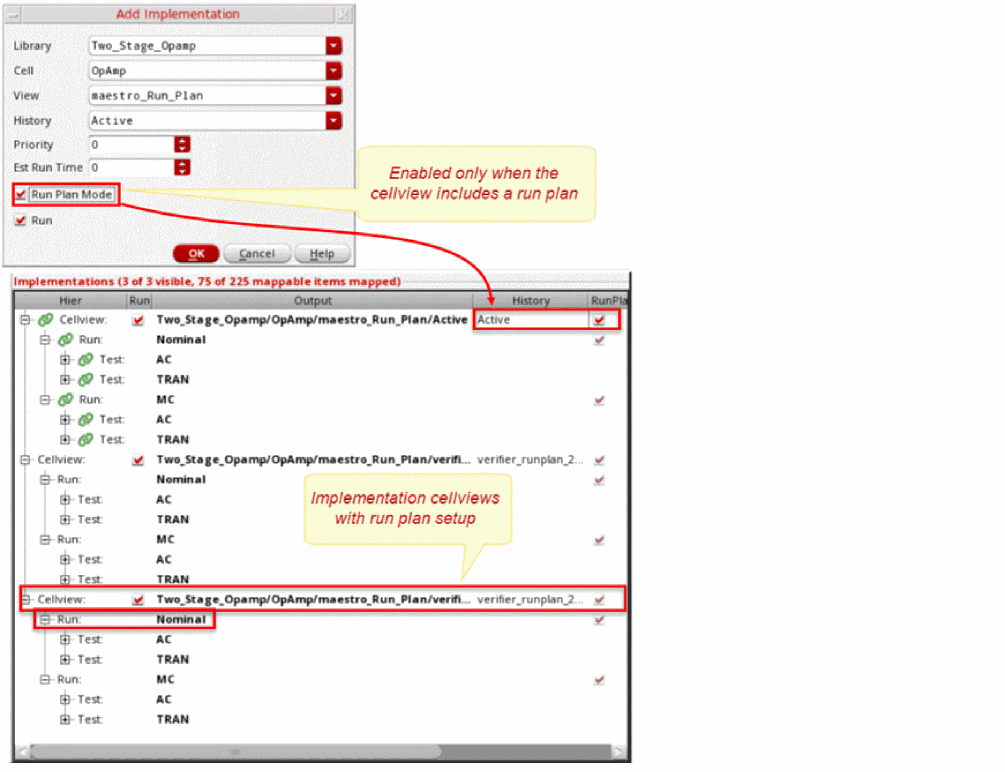The width and height of the screenshot is (1005, 772).
Task: Select Two_Stage_Opamp/OpAmp/maestro_Run_Plan/Active output text
Action: 312,319
